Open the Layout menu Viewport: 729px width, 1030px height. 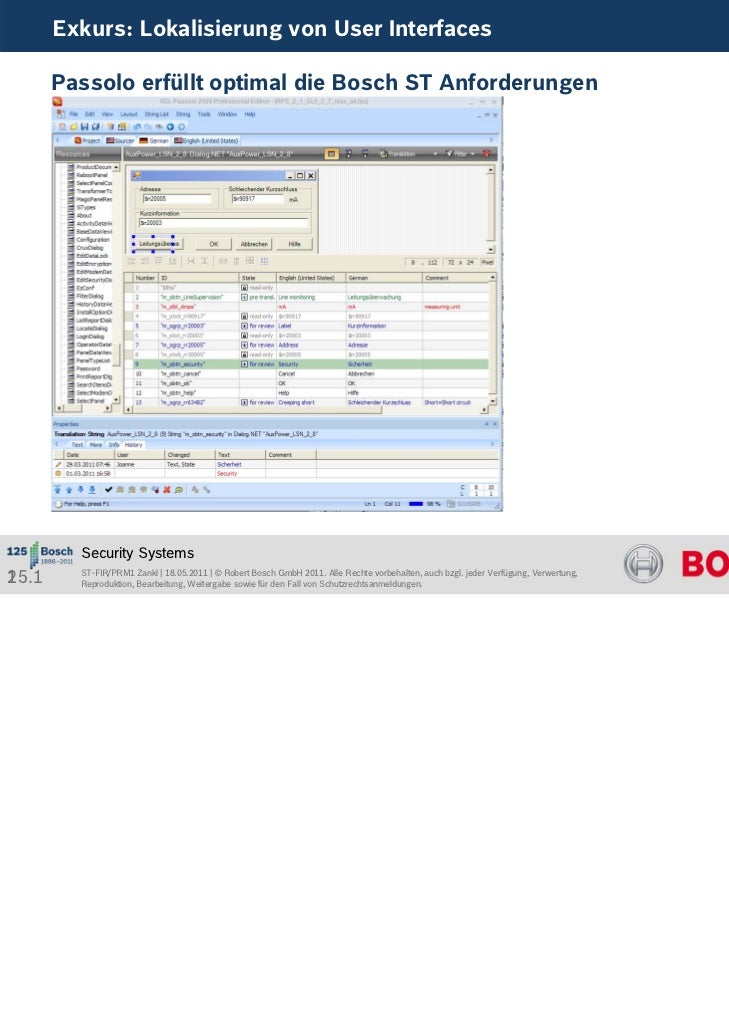129,114
